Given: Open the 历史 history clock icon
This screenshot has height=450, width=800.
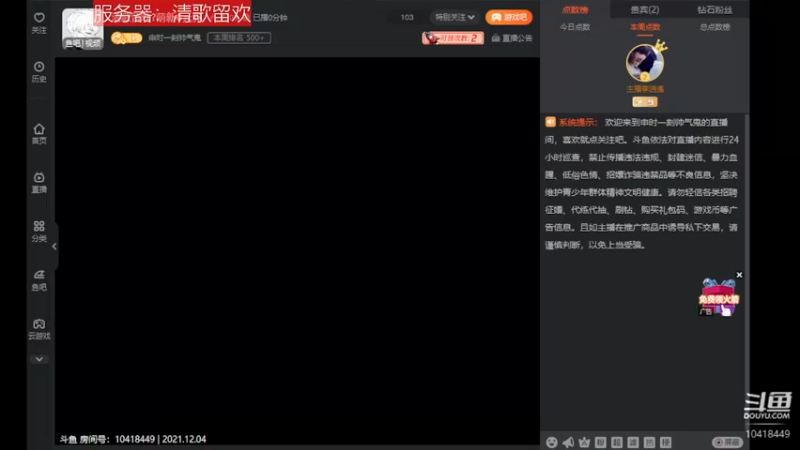Looking at the screenshot, I should 39,72.
